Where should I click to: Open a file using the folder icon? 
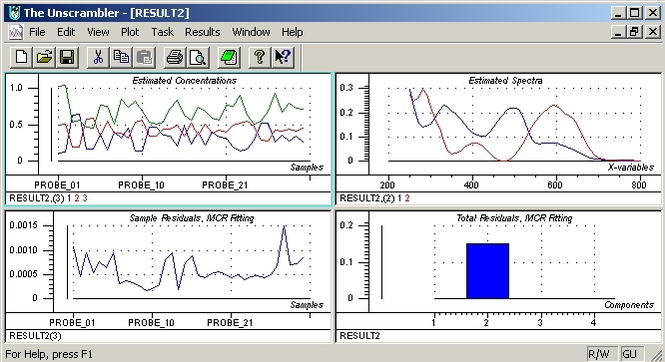(x=44, y=57)
